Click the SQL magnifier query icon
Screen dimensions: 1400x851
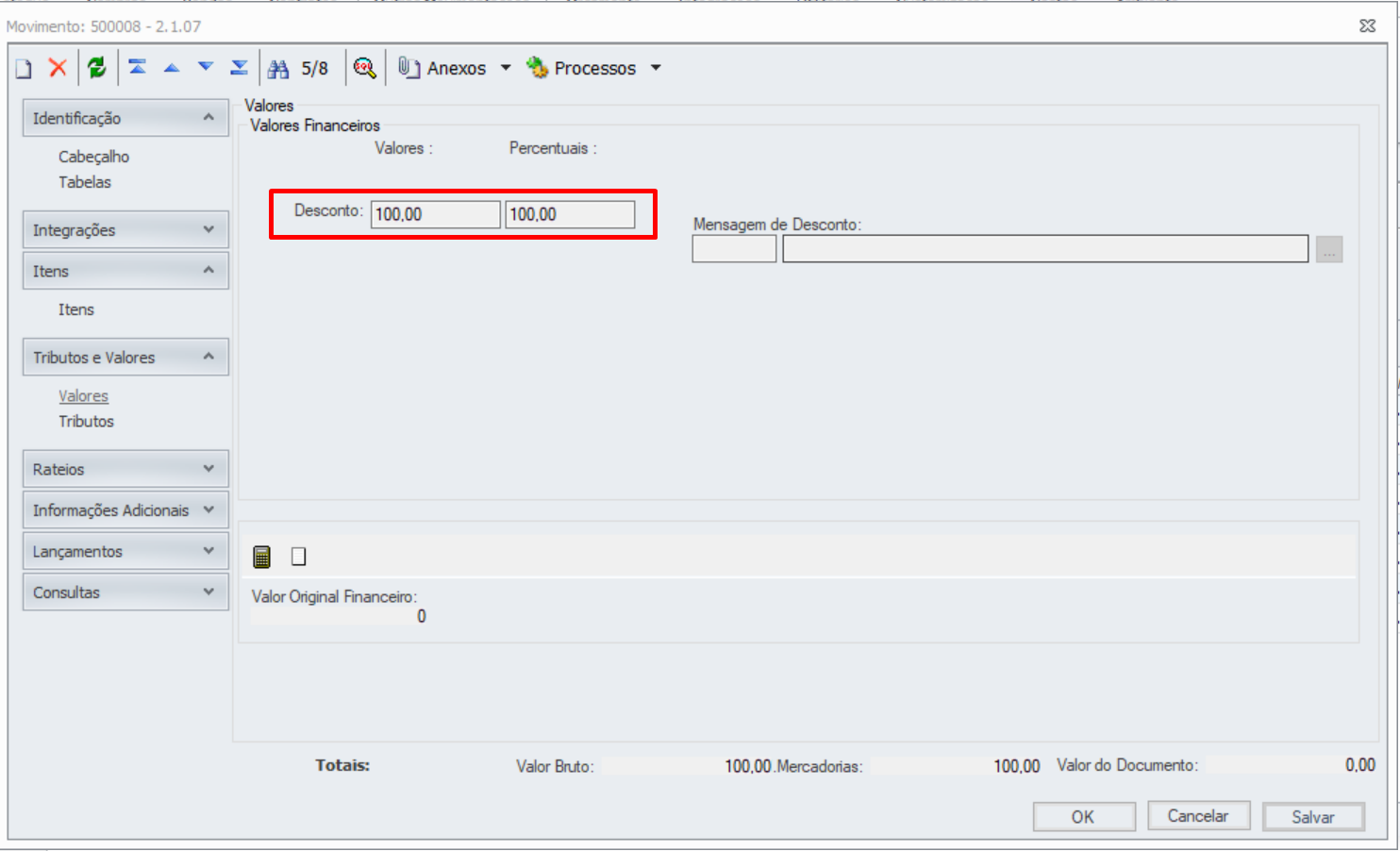point(364,68)
